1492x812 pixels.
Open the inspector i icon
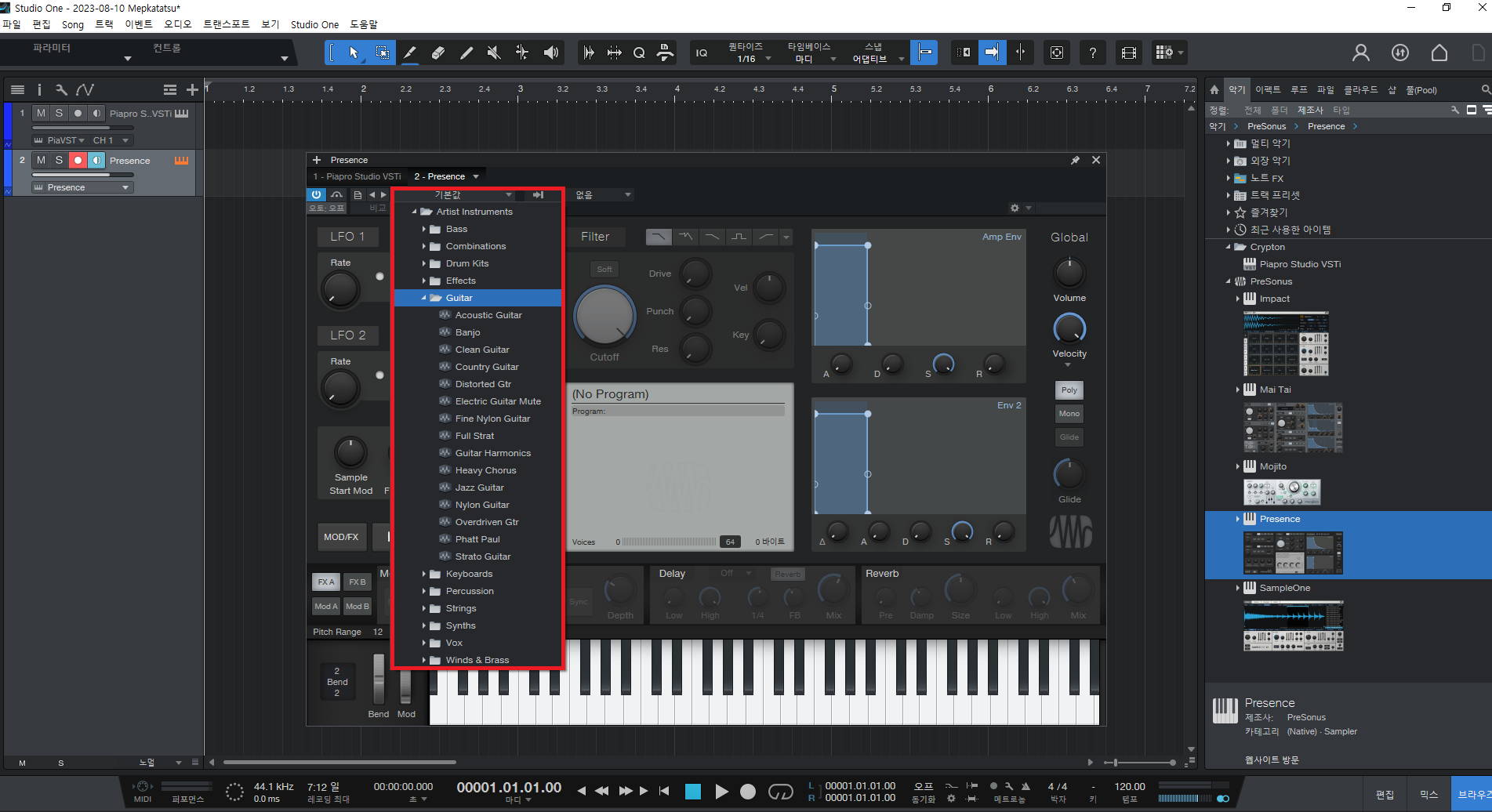coord(39,90)
